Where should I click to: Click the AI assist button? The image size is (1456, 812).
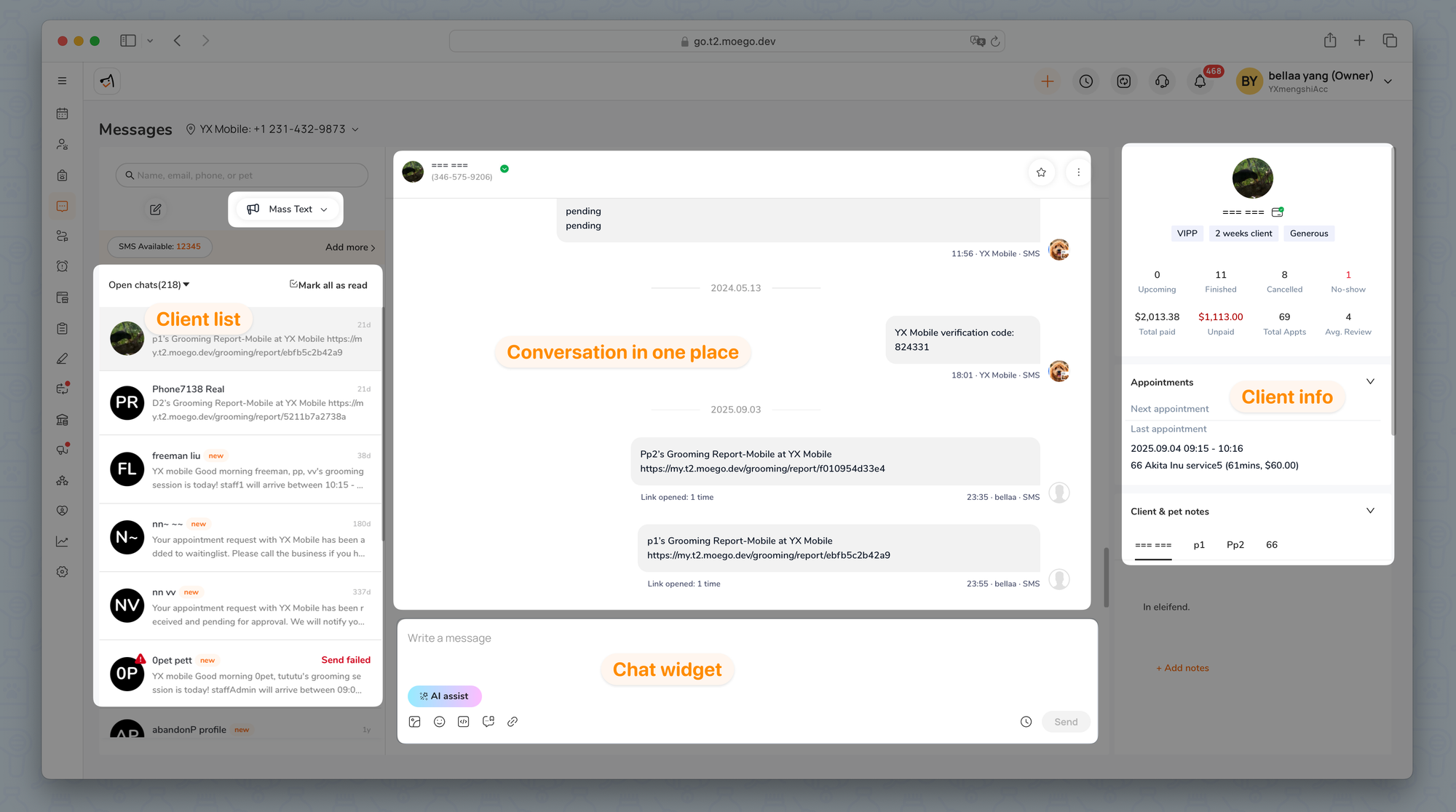pyautogui.click(x=445, y=696)
